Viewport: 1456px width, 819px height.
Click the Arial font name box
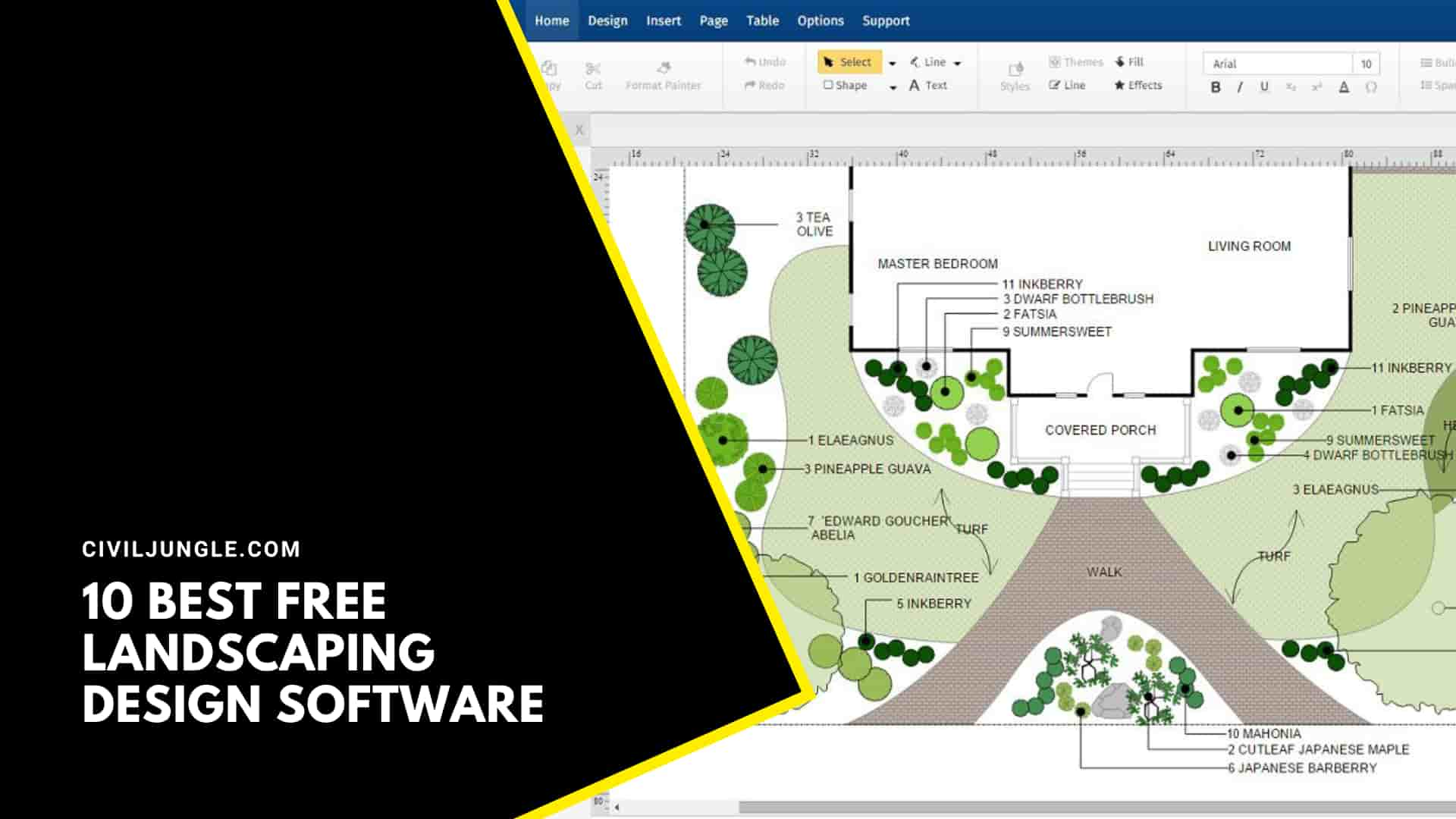point(1277,64)
